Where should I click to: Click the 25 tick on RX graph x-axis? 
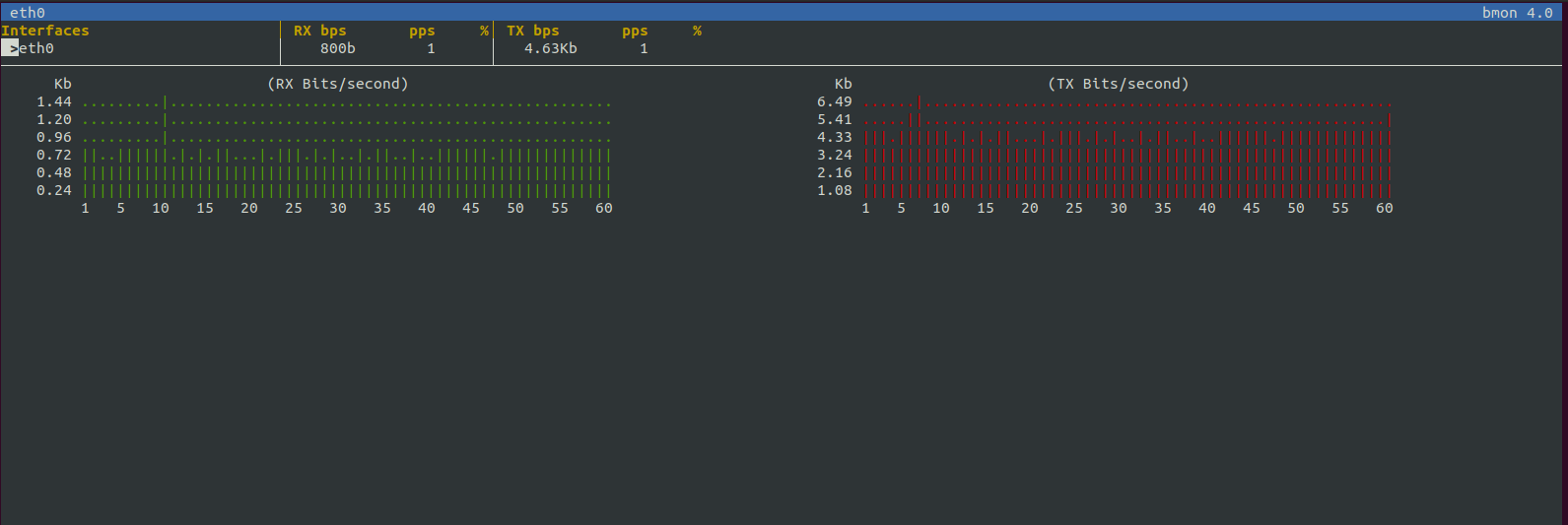click(x=294, y=208)
